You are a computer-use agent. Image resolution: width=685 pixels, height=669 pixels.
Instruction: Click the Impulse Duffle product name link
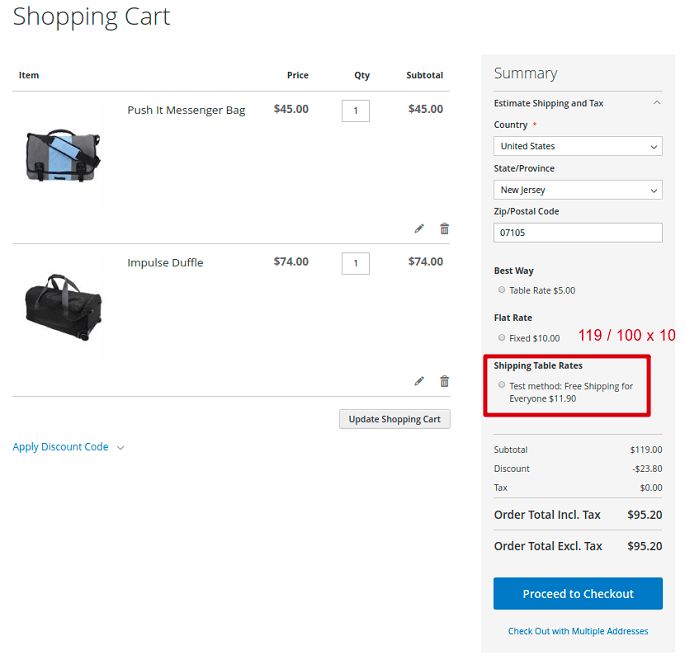tap(165, 263)
